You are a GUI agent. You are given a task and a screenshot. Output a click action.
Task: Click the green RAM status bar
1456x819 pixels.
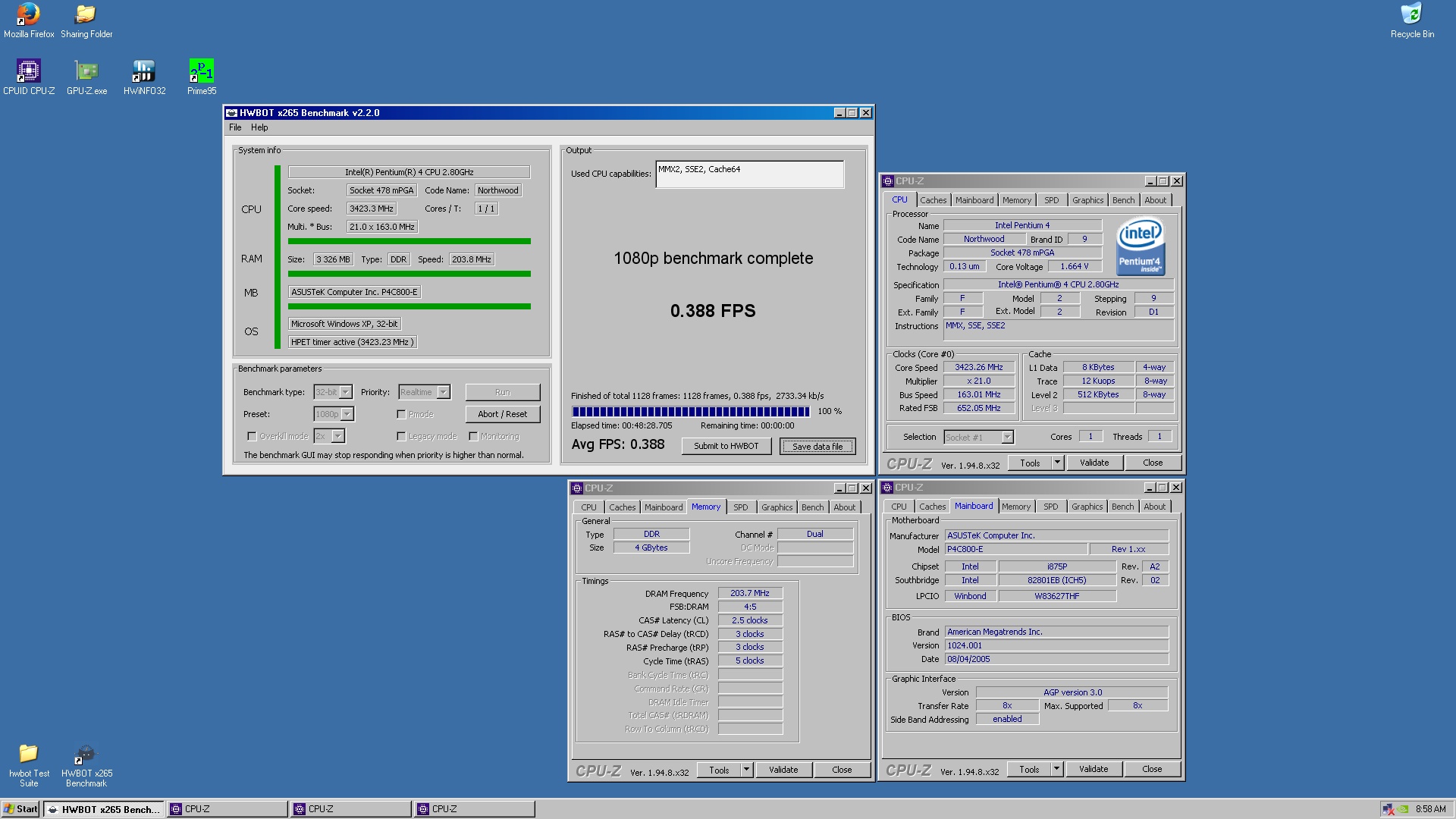click(409, 274)
